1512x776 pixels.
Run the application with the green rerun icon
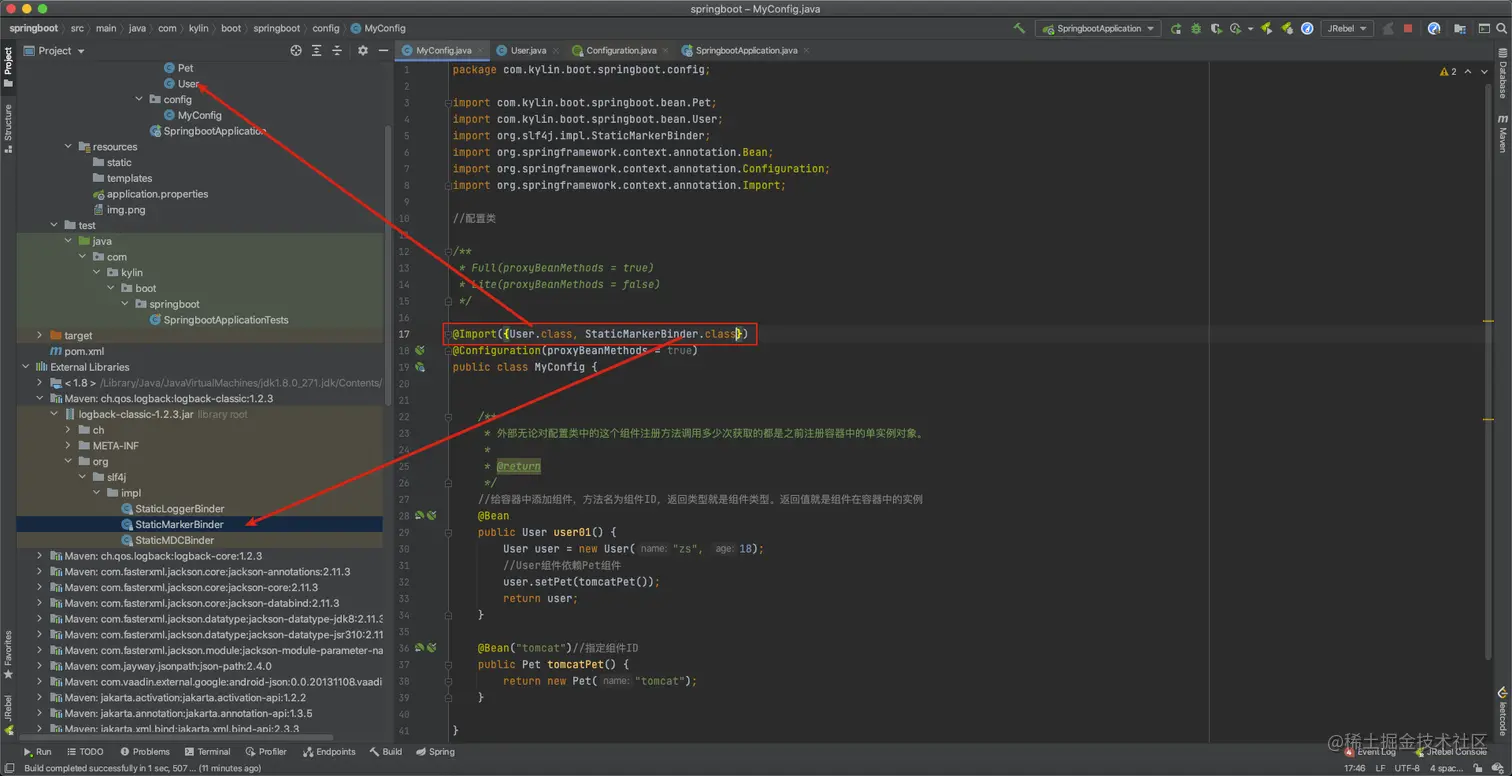click(1176, 29)
